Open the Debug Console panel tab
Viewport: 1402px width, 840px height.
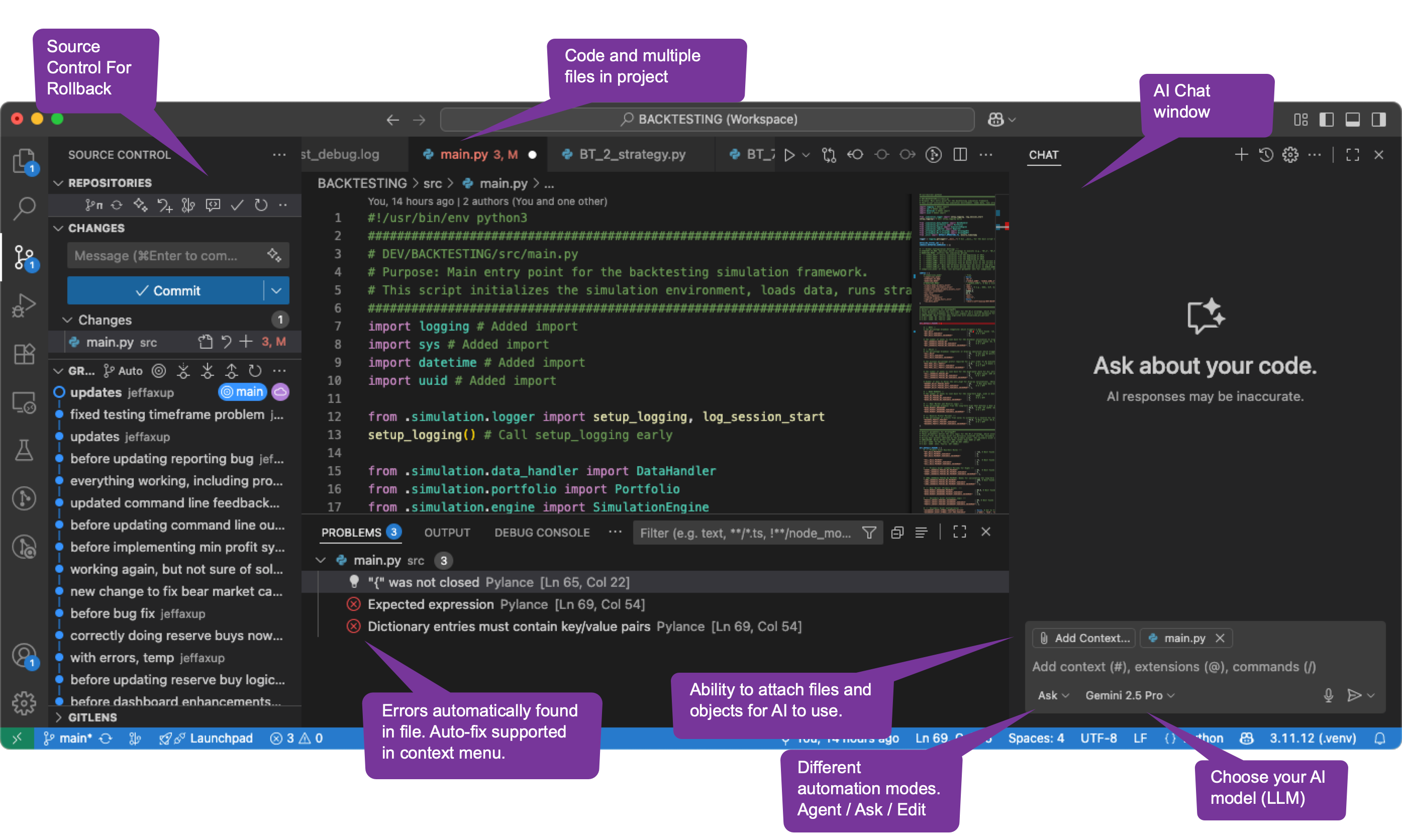pos(542,533)
